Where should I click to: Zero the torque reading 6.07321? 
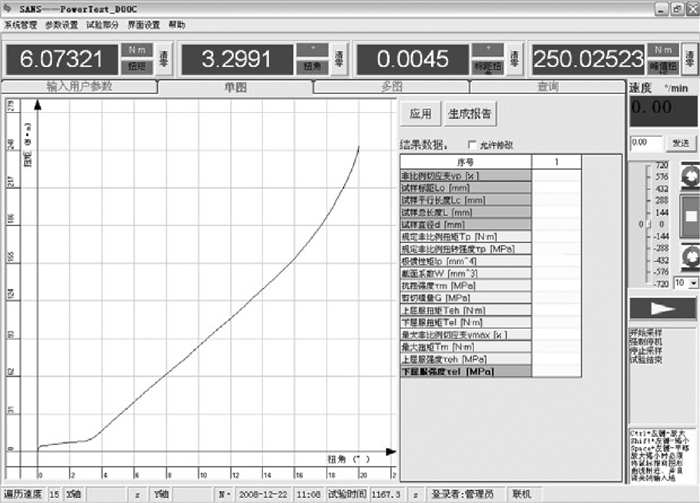(163, 58)
